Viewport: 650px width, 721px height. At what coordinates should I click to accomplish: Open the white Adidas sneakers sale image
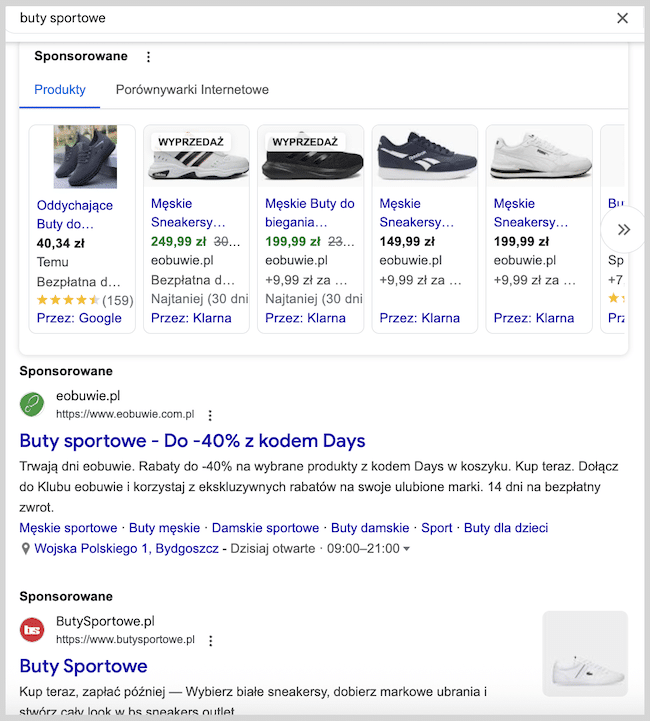(x=197, y=156)
